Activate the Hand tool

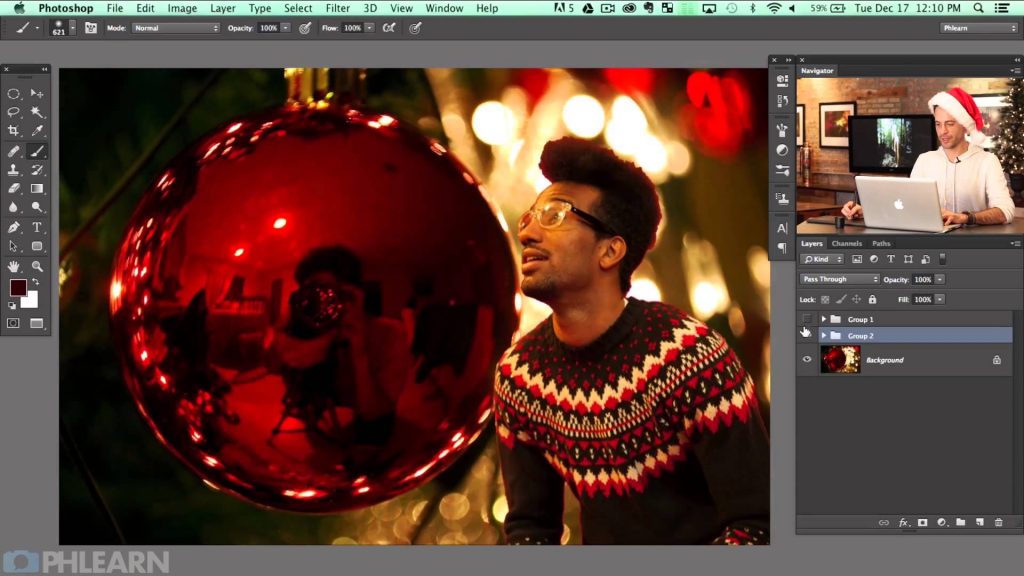[14, 266]
